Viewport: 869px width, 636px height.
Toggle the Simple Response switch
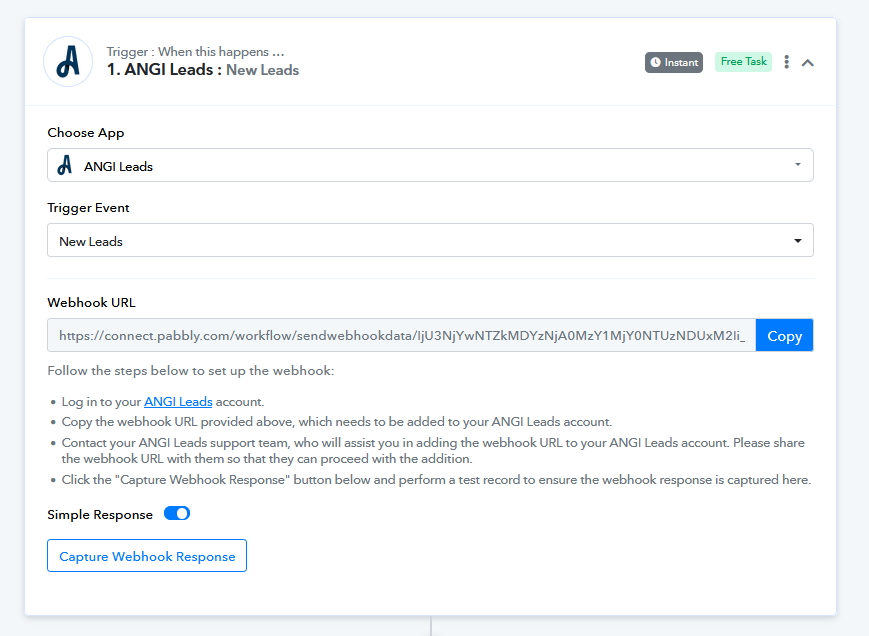[x=177, y=514]
